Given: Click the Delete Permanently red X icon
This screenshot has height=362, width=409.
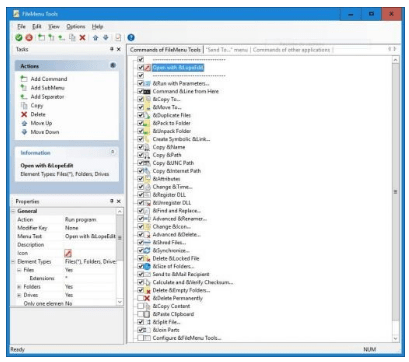Looking at the screenshot, I should tap(147, 298).
